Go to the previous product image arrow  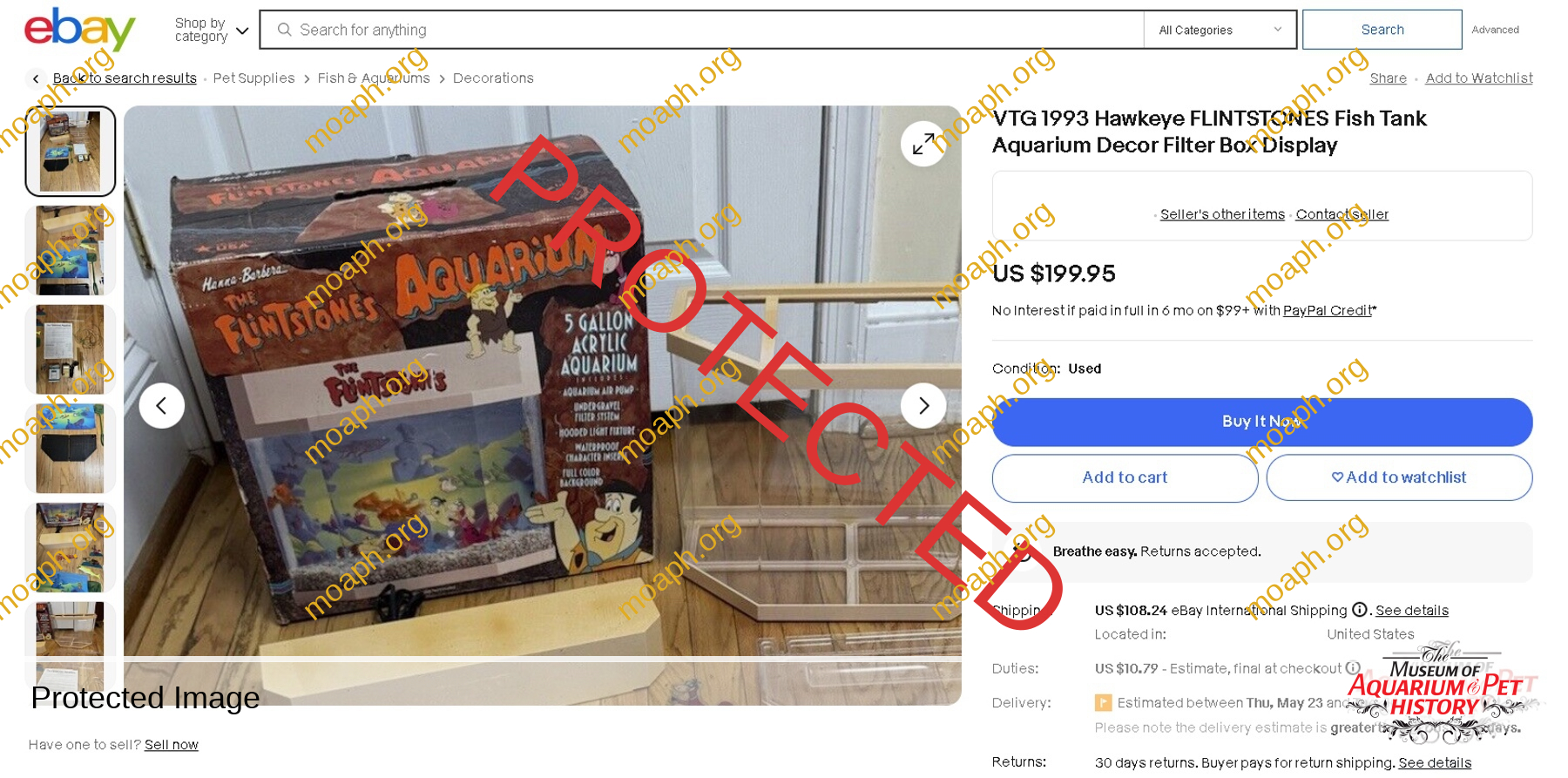click(x=162, y=405)
